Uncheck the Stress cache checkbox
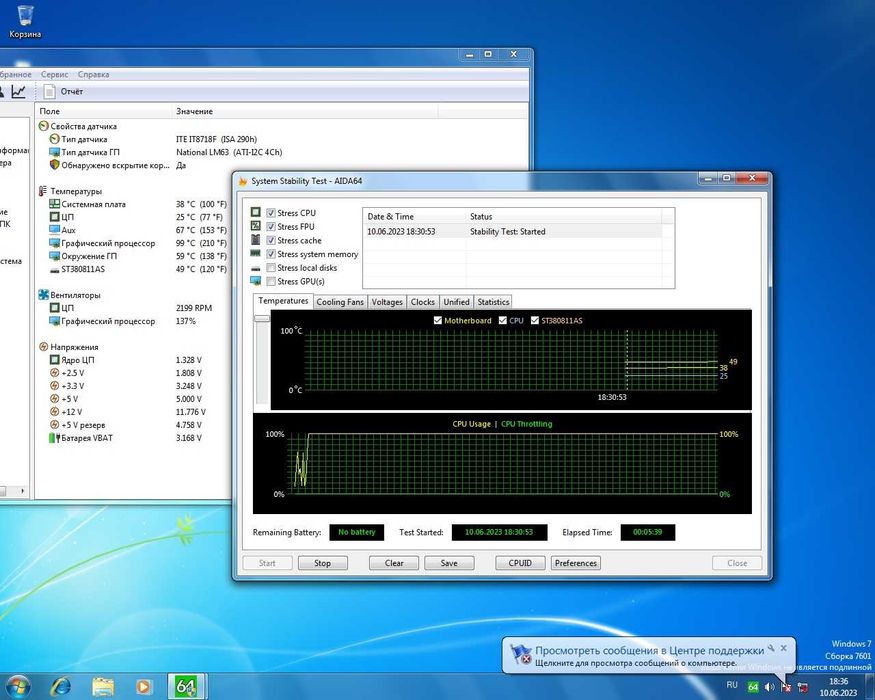The width and height of the screenshot is (875, 700). [x=271, y=240]
